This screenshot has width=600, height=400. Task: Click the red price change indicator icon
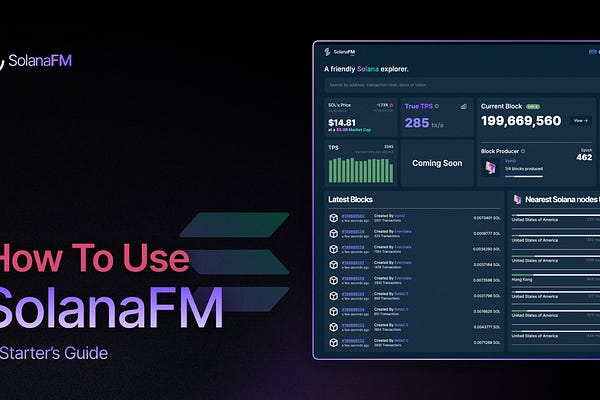tap(391, 105)
